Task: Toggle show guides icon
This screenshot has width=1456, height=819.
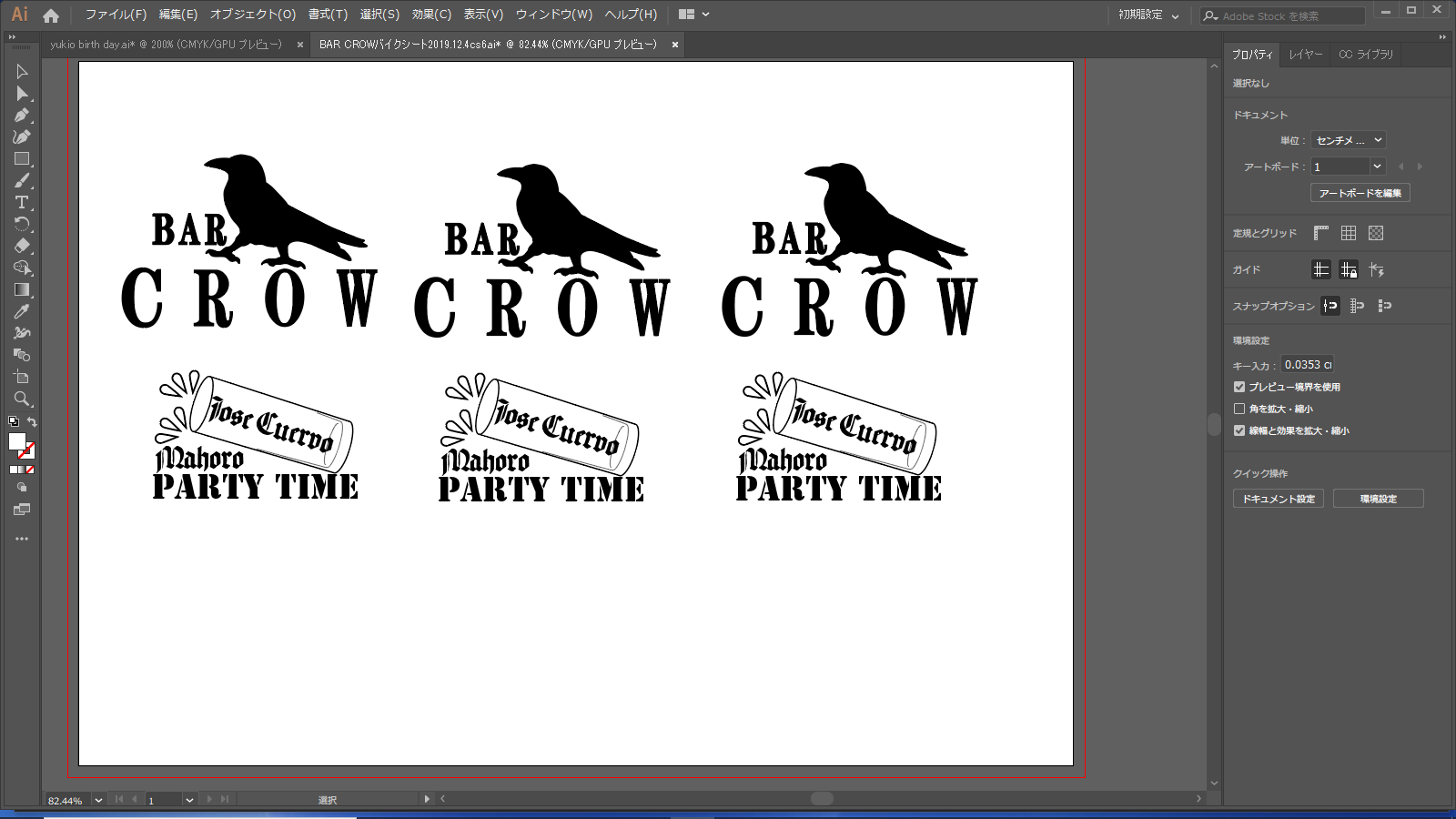Action: tap(1321, 269)
